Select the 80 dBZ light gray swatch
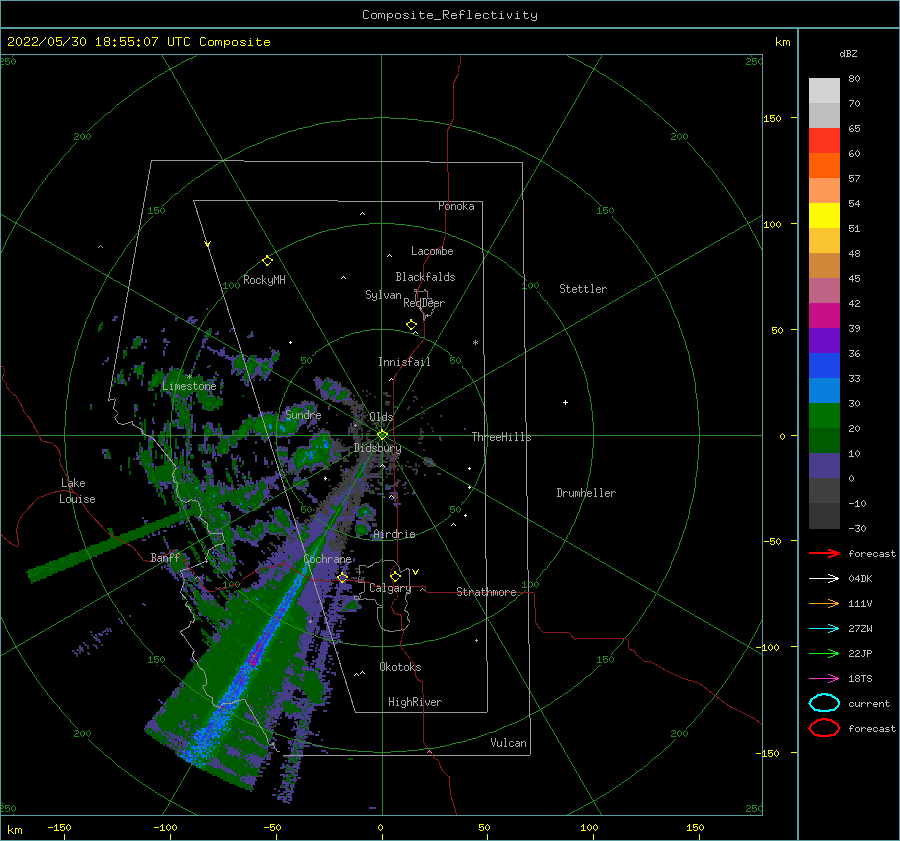Viewport: 900px width, 841px height. coord(824,91)
